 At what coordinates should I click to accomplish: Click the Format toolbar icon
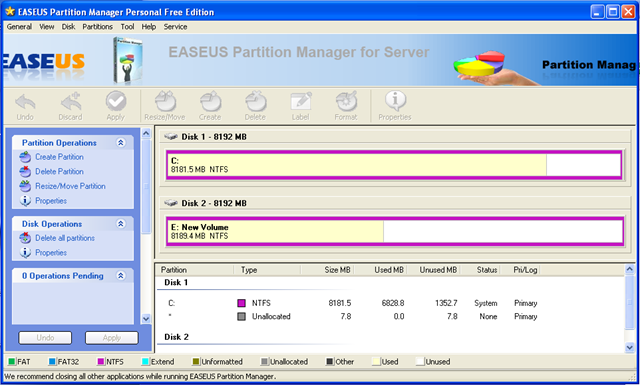346,102
